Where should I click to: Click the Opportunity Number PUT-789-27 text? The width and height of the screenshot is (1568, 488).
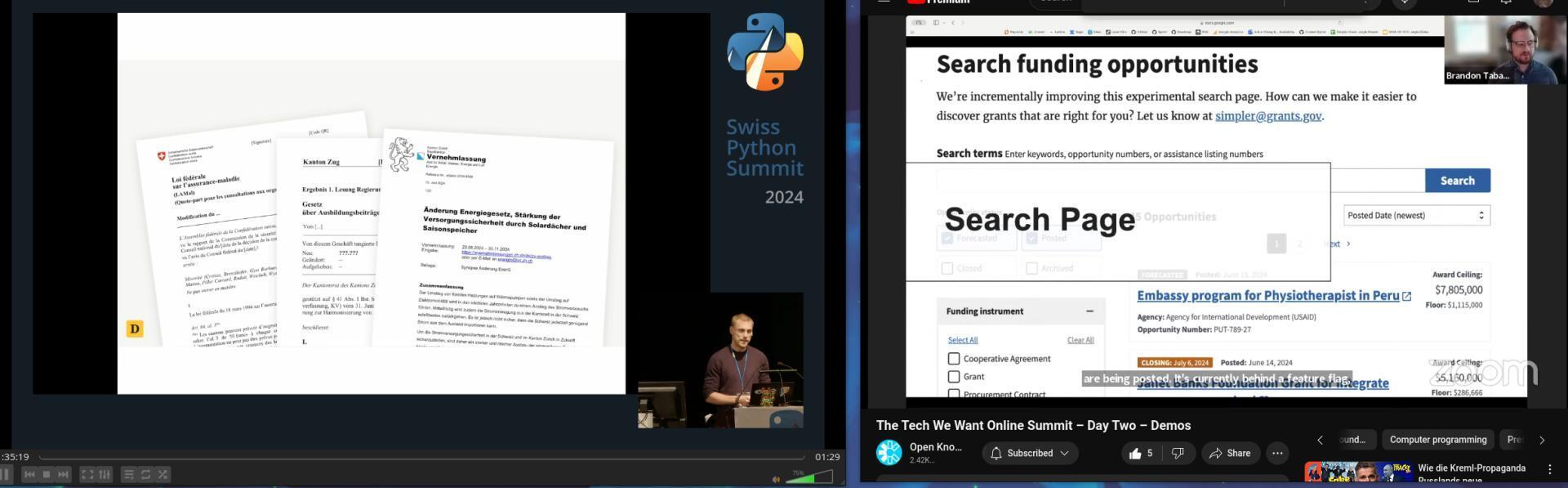coord(1193,329)
